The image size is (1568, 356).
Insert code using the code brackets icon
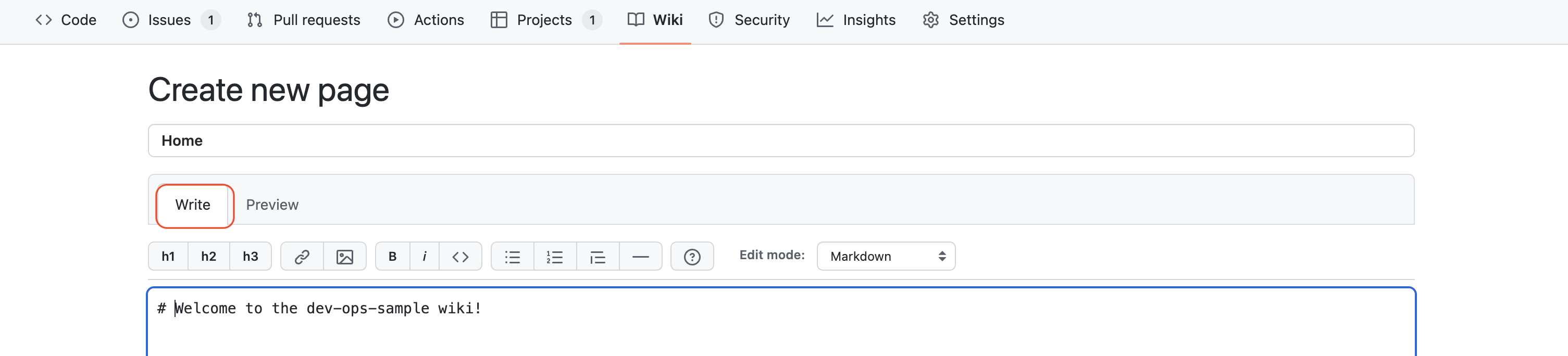[x=460, y=256]
